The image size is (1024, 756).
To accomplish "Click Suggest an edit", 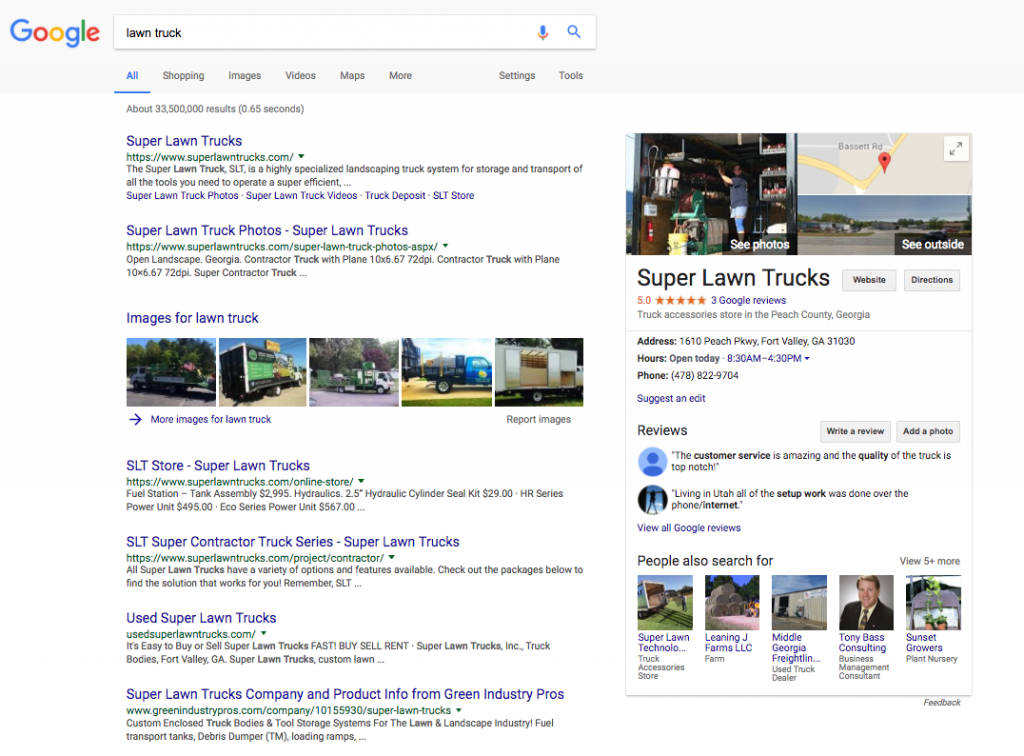I will (x=671, y=398).
